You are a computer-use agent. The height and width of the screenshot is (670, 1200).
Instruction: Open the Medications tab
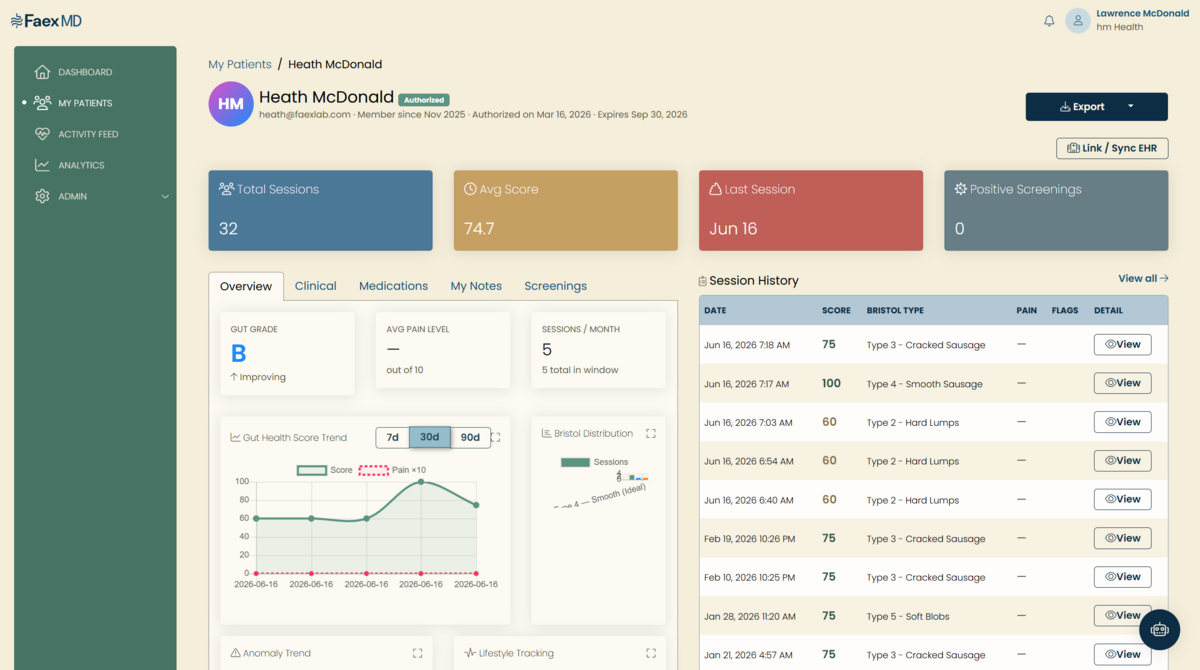pos(393,286)
